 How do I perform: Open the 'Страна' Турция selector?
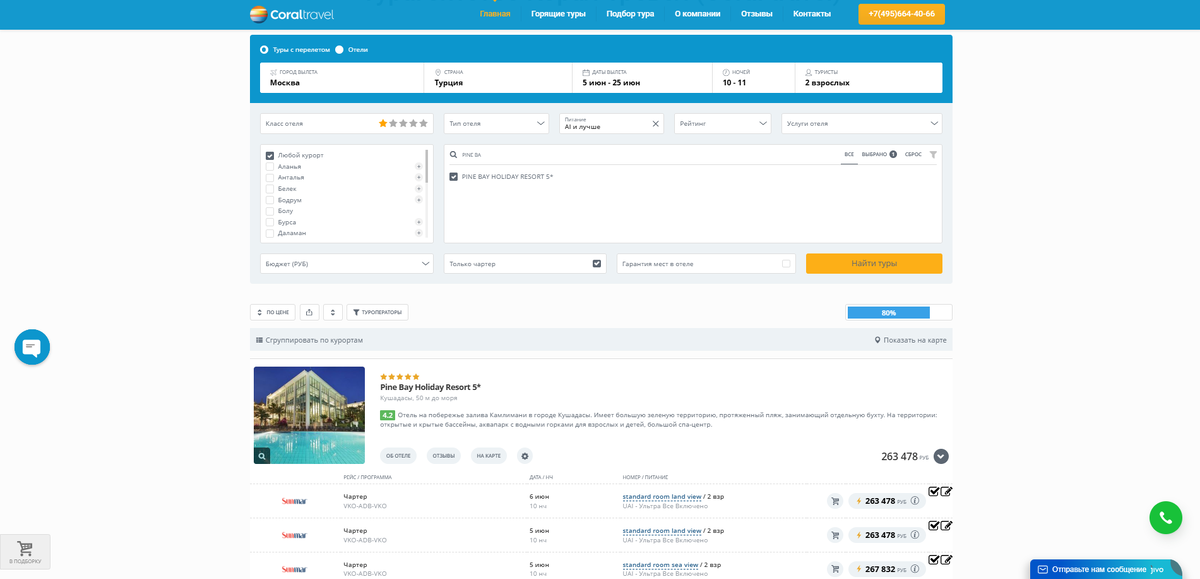tap(498, 78)
